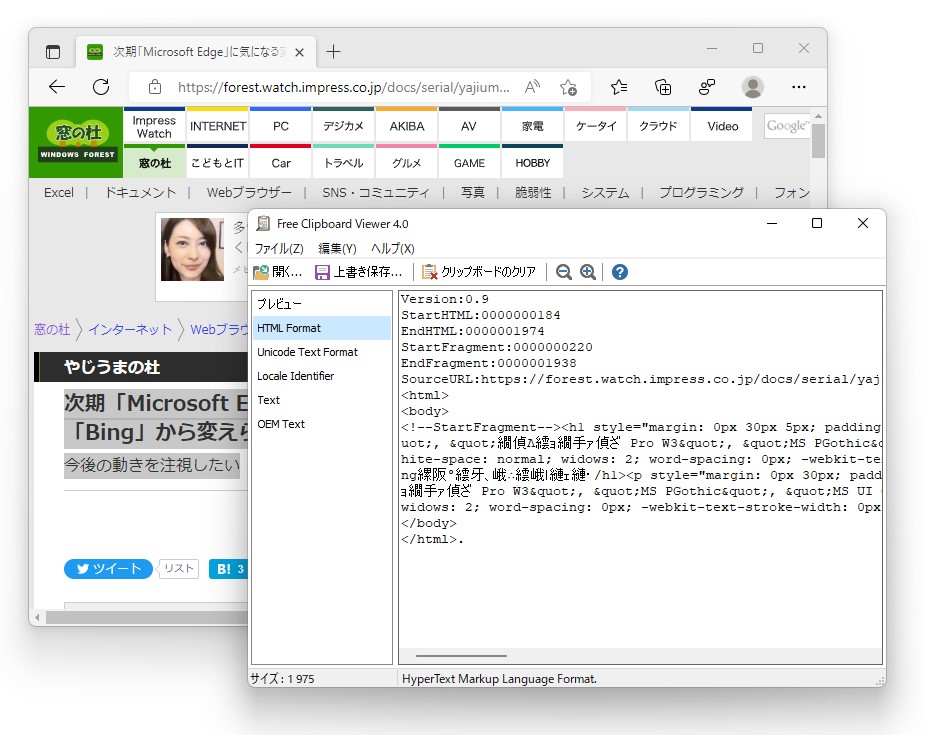Activate Read Aloud icon in address bar
Image resolution: width=925 pixels, height=735 pixels.
click(532, 87)
